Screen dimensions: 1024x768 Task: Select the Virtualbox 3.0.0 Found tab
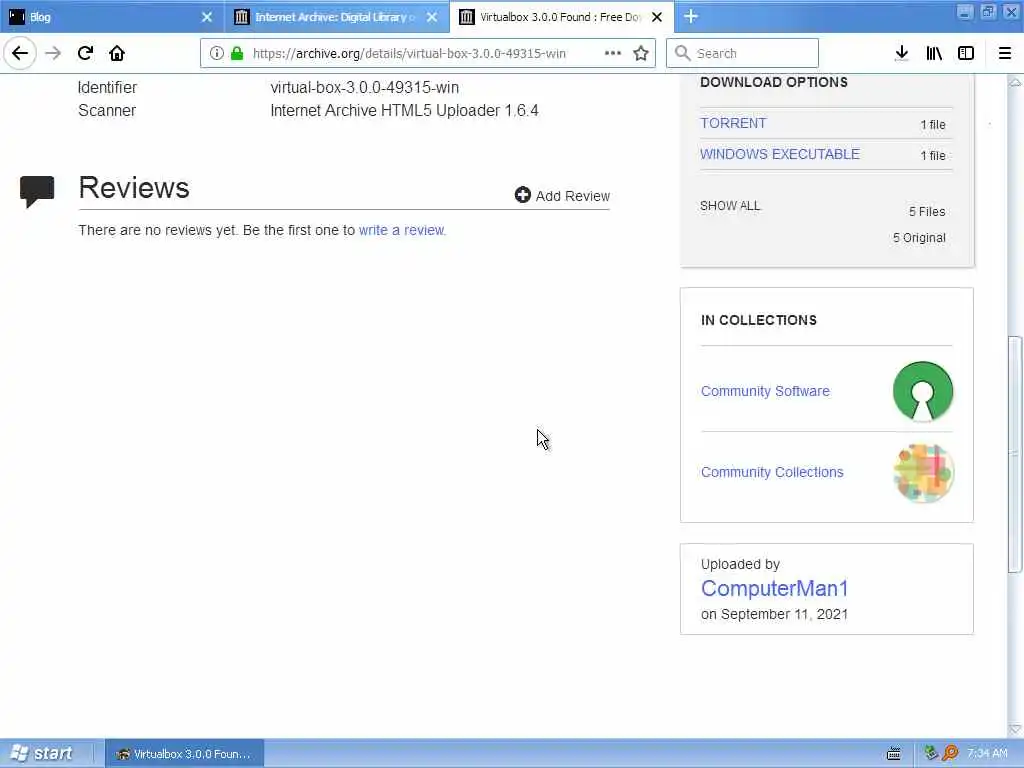(562, 17)
